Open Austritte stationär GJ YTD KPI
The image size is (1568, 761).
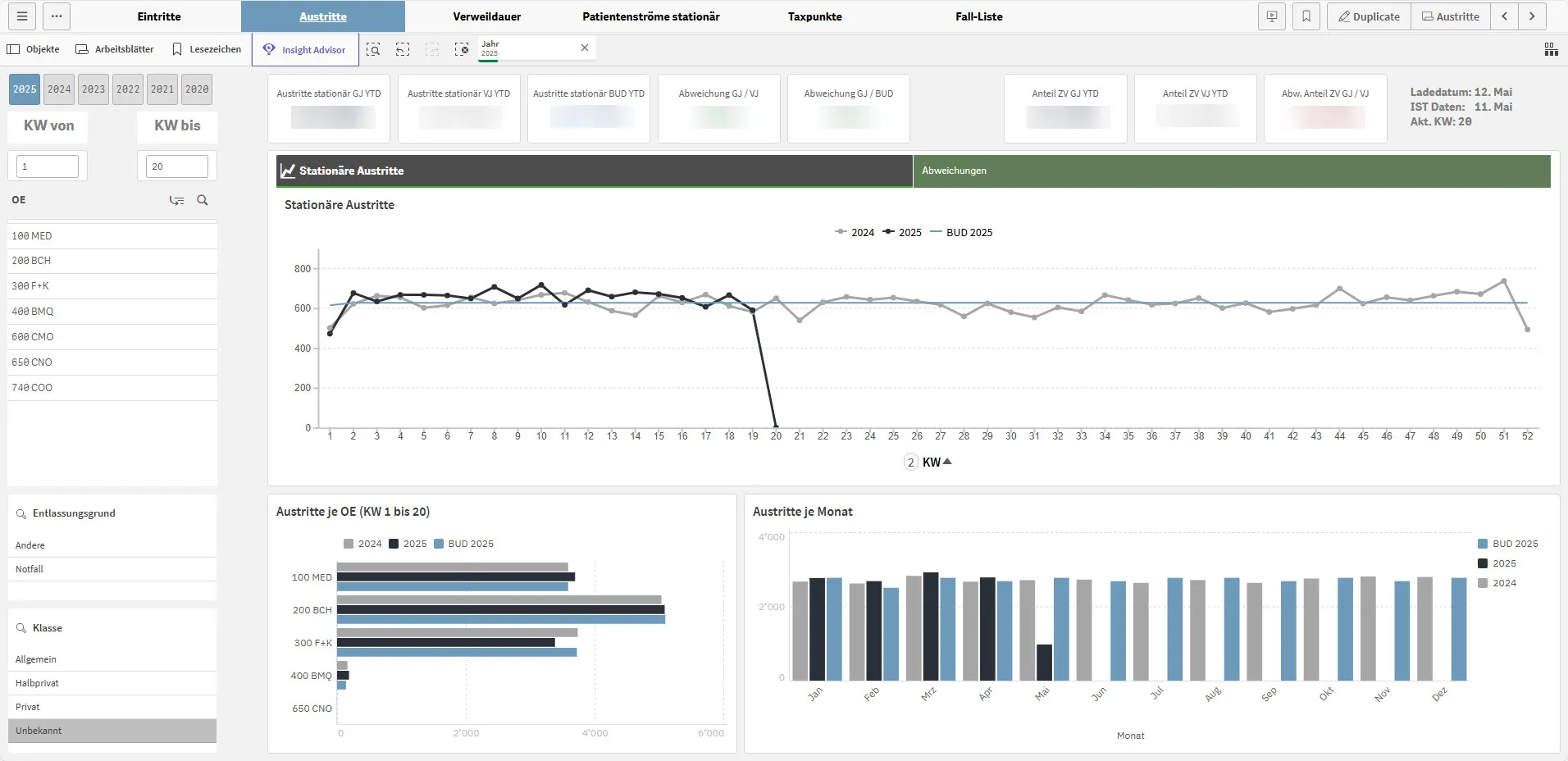pos(329,108)
